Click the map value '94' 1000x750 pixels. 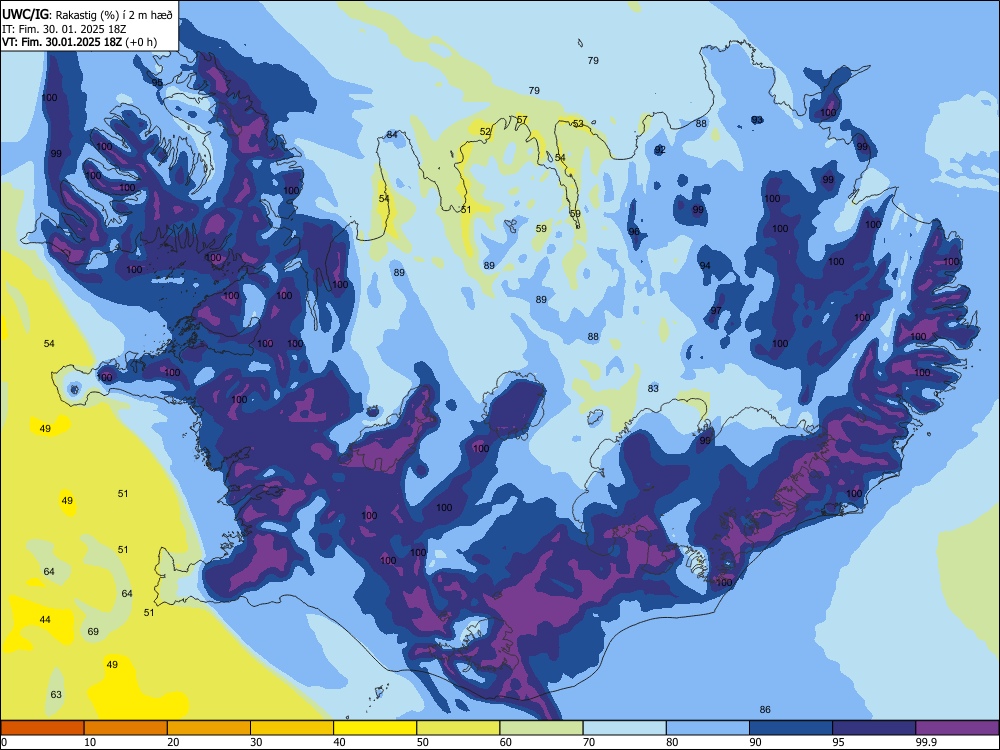(x=705, y=266)
